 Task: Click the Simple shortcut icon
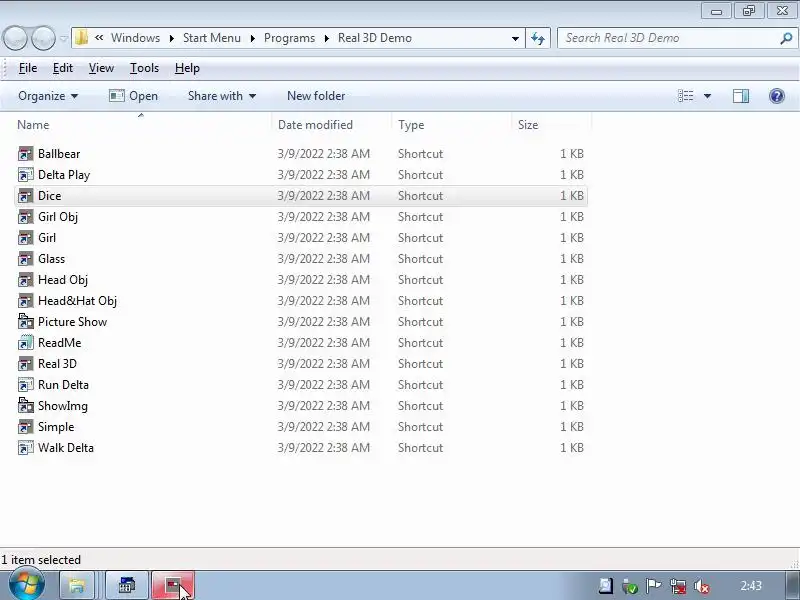pos(26,427)
